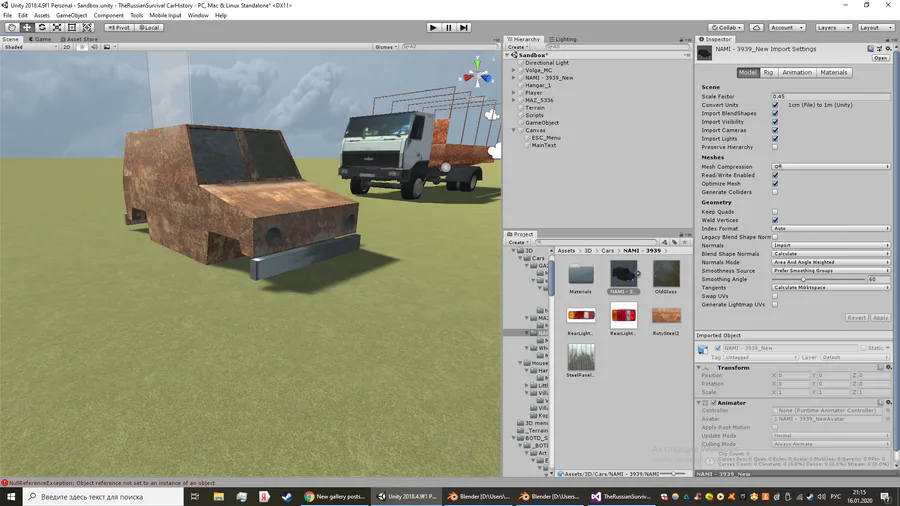
Task: Click the Revert button
Action: pyautogui.click(x=856, y=317)
